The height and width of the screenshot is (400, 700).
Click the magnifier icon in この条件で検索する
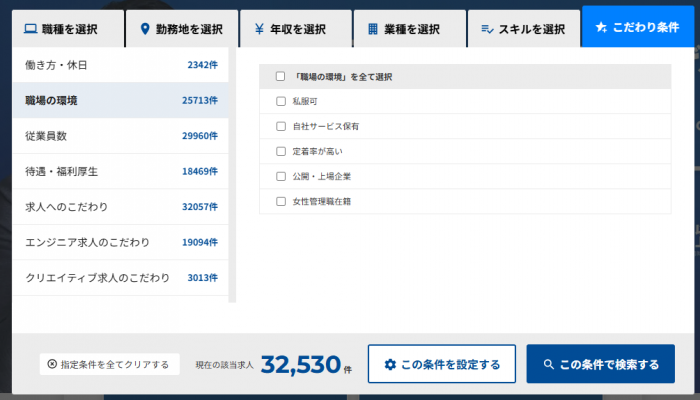point(548,364)
